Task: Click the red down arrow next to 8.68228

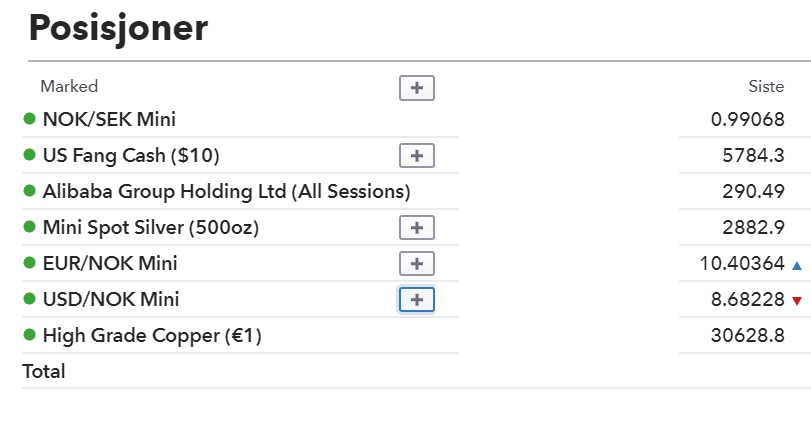Action: [x=797, y=301]
